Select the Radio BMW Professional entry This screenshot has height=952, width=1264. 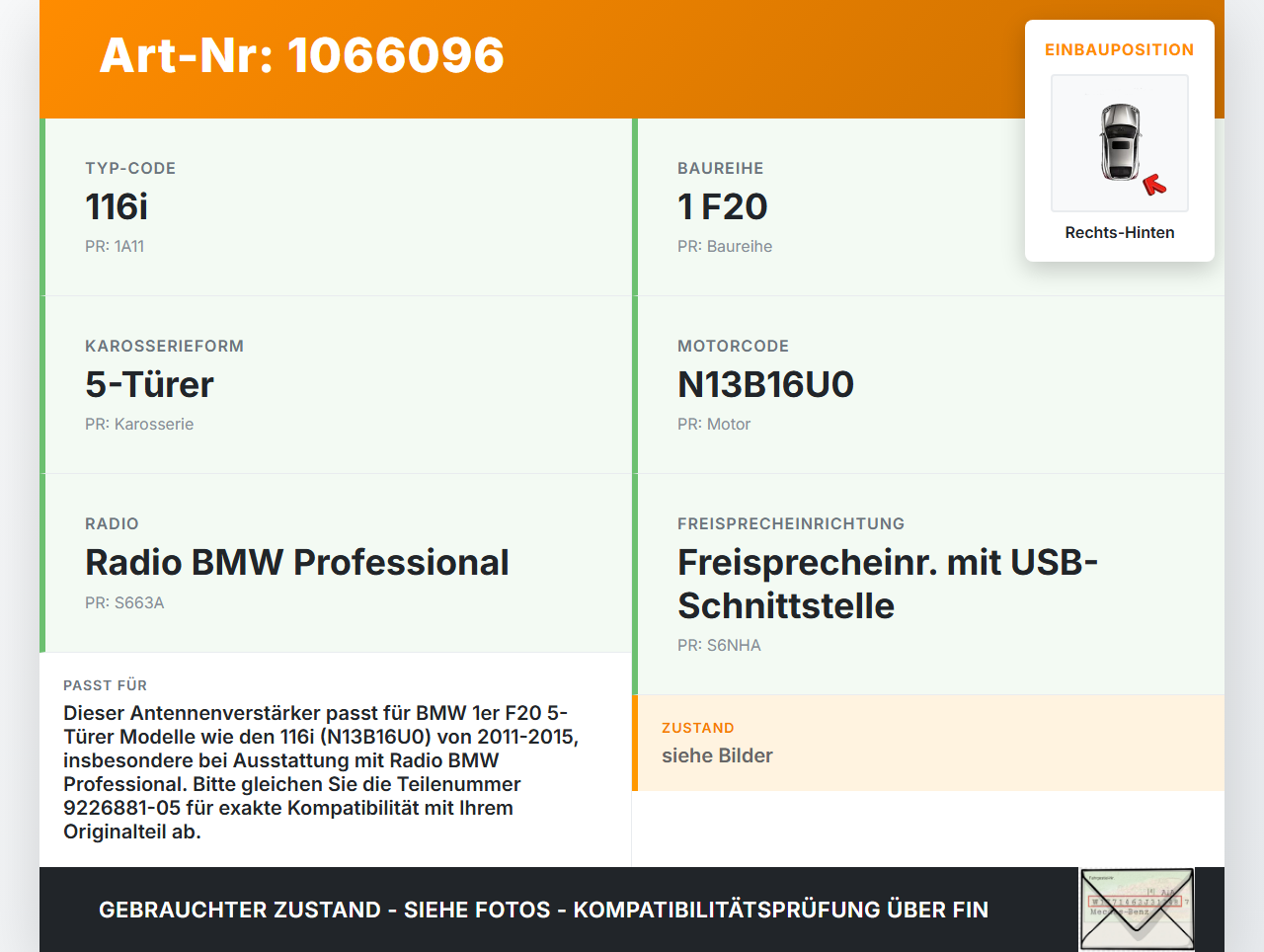click(x=336, y=563)
